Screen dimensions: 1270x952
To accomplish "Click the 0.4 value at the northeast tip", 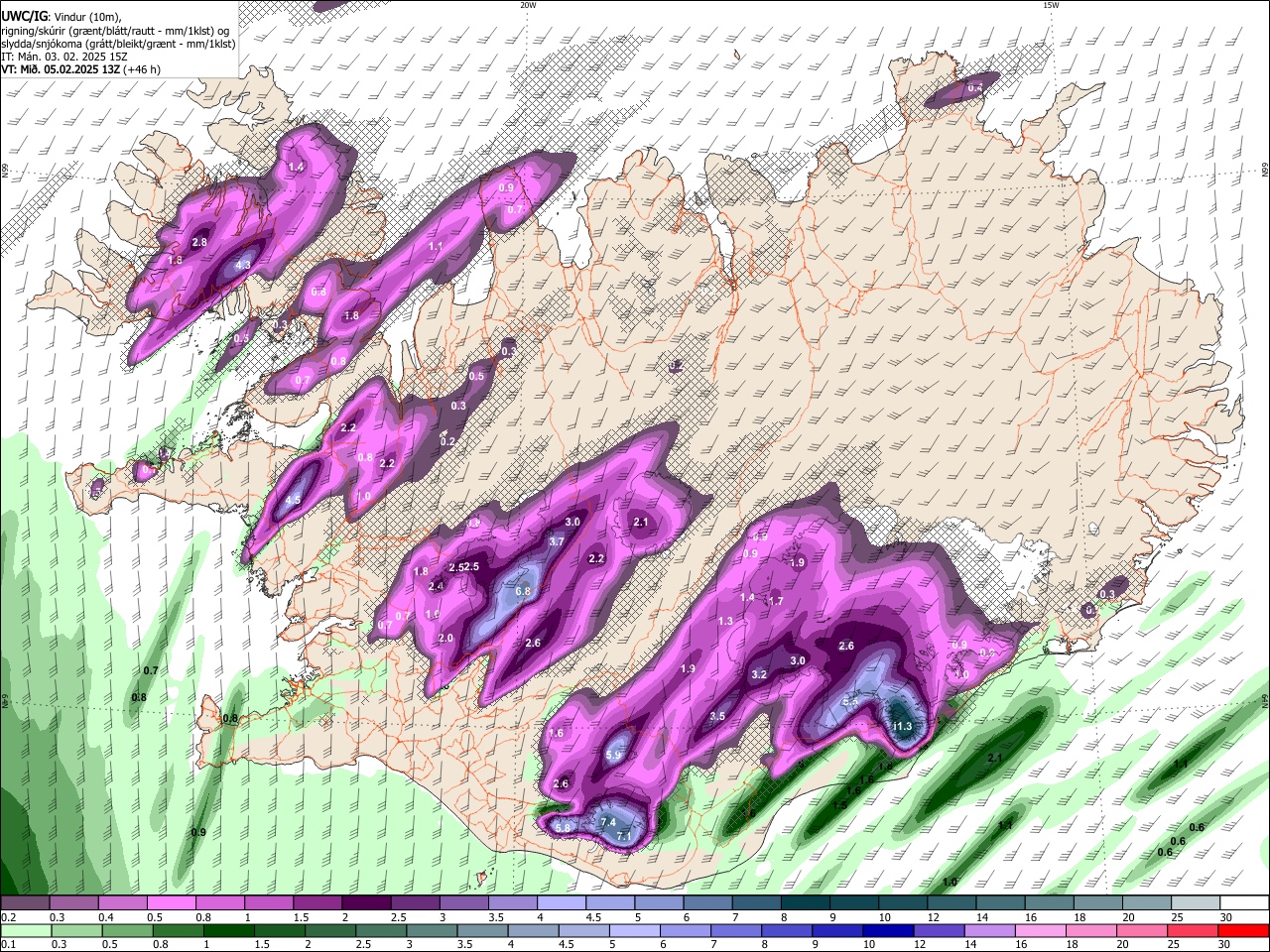I will click(x=975, y=87).
